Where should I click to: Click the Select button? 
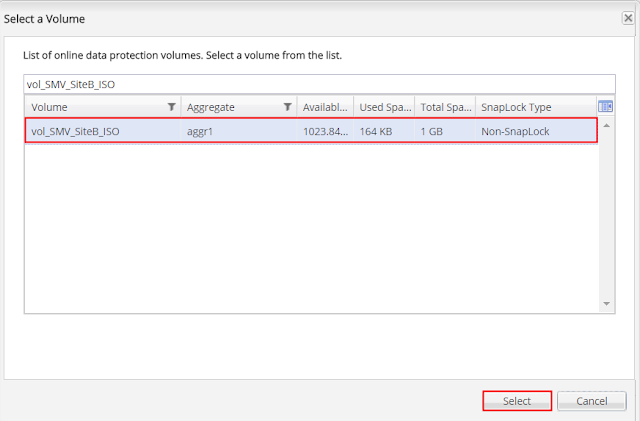click(x=517, y=401)
